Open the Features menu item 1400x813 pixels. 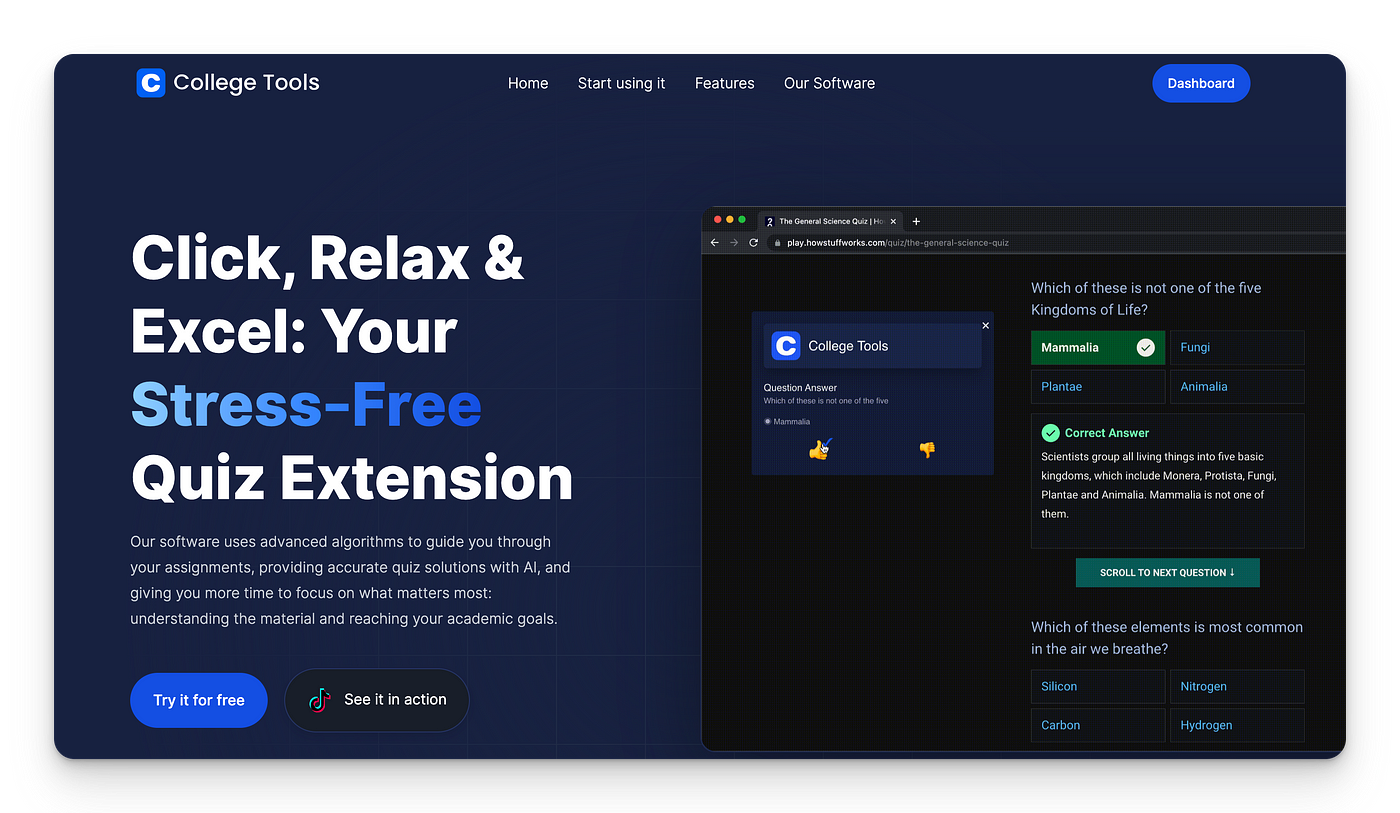[725, 83]
